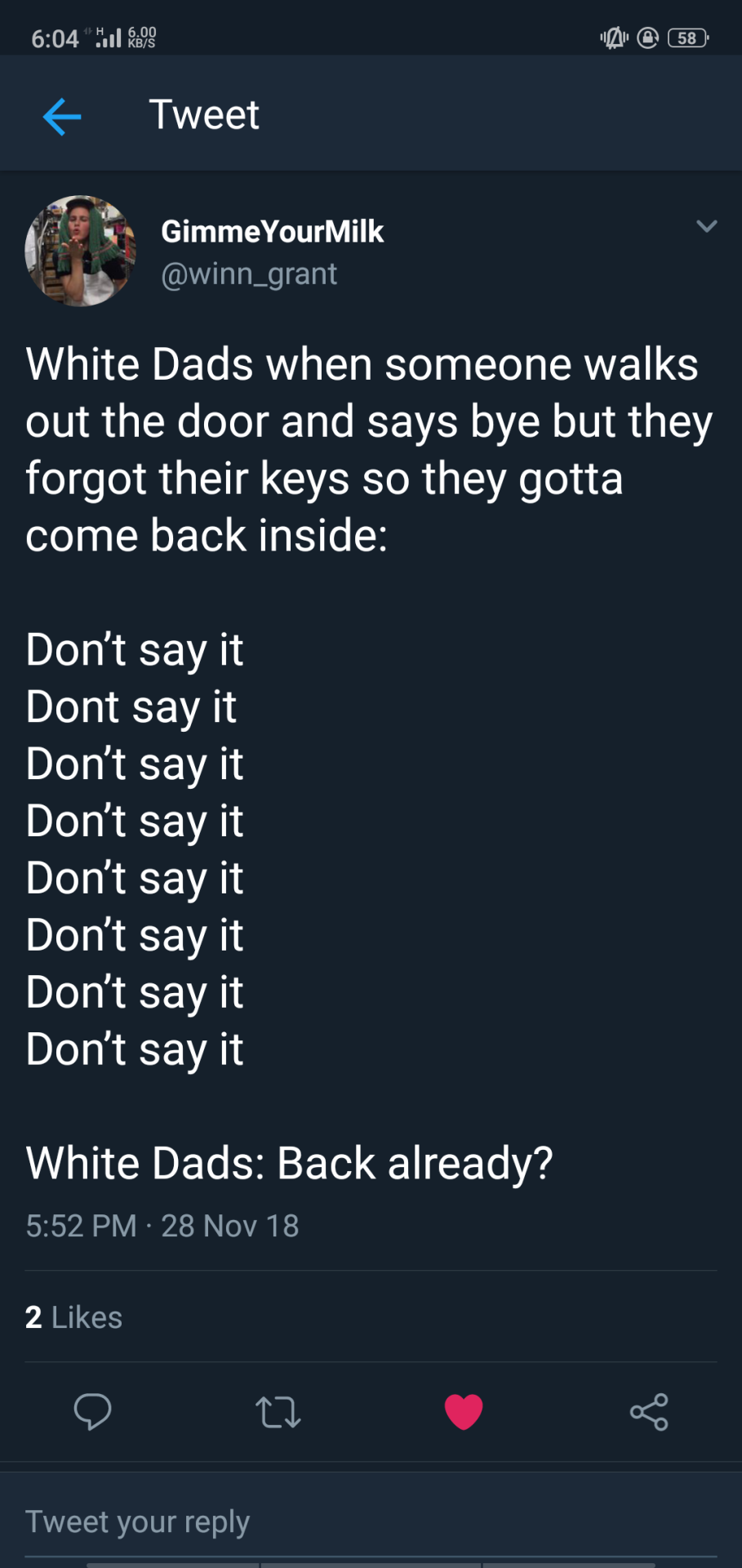Tap the battery indicator in status bar
This screenshot has width=742, height=1568.
[688, 38]
